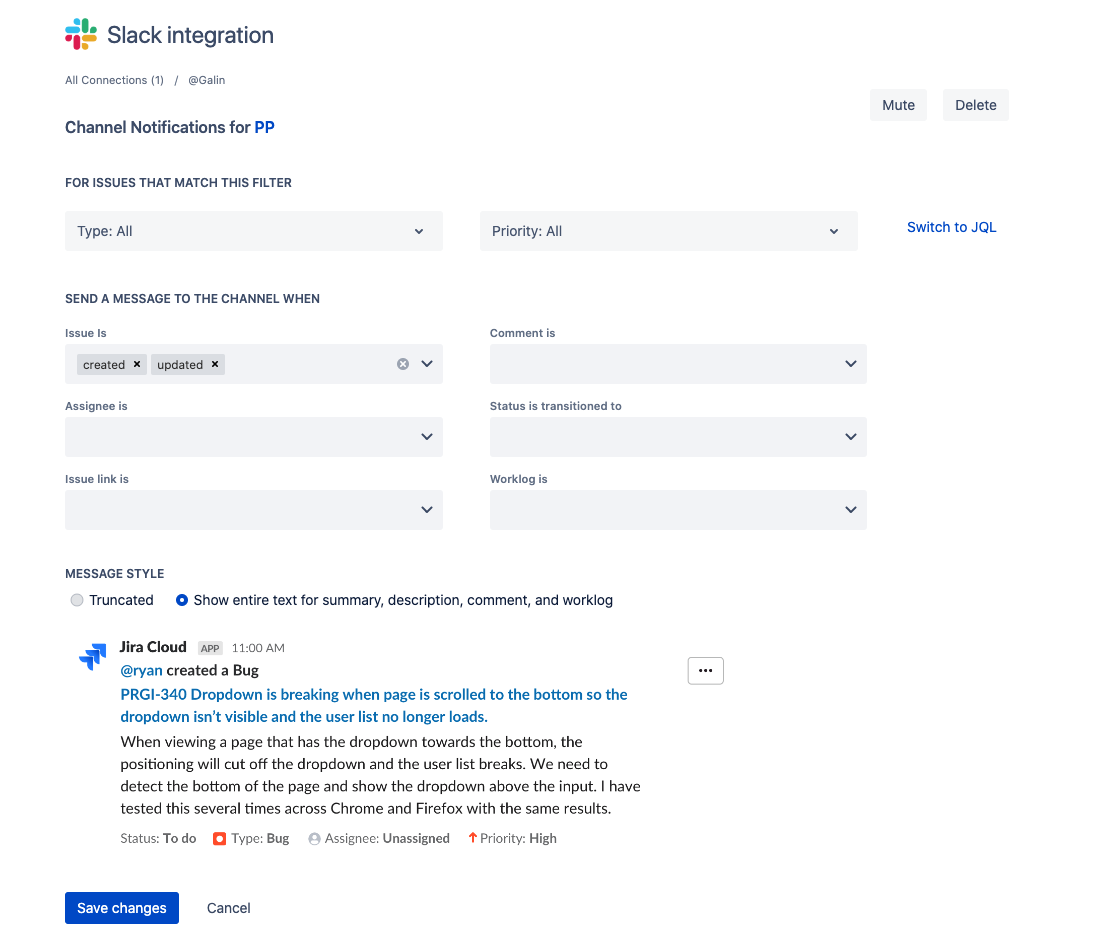Image resolution: width=1110 pixels, height=945 pixels.
Task: Save changes to the notification
Action: 122,907
